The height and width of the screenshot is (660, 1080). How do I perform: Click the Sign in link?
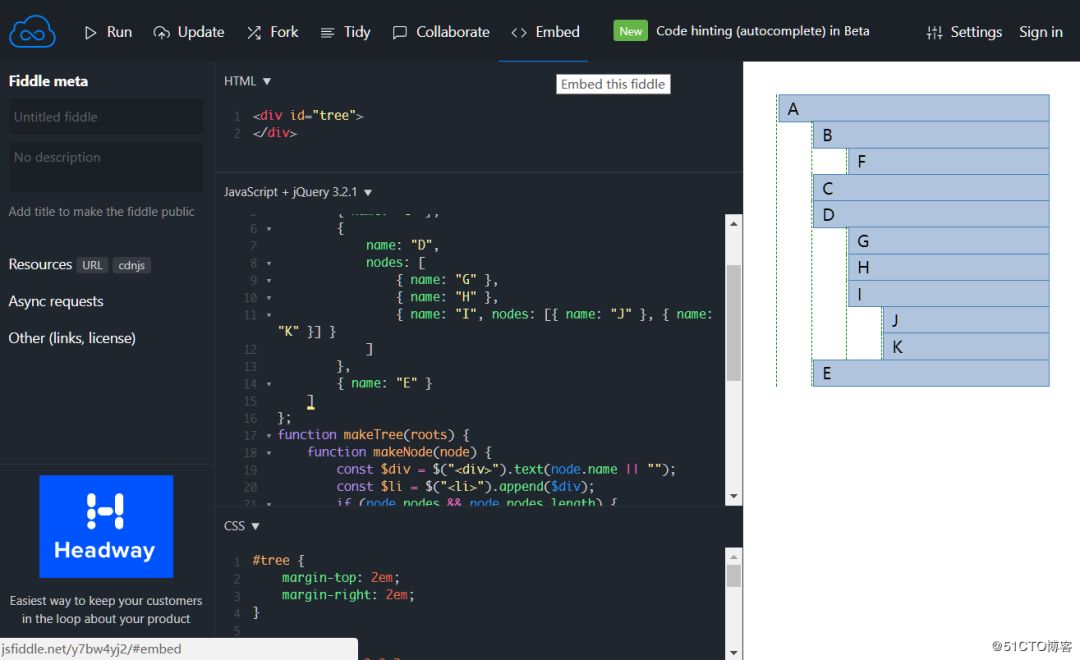[1041, 32]
